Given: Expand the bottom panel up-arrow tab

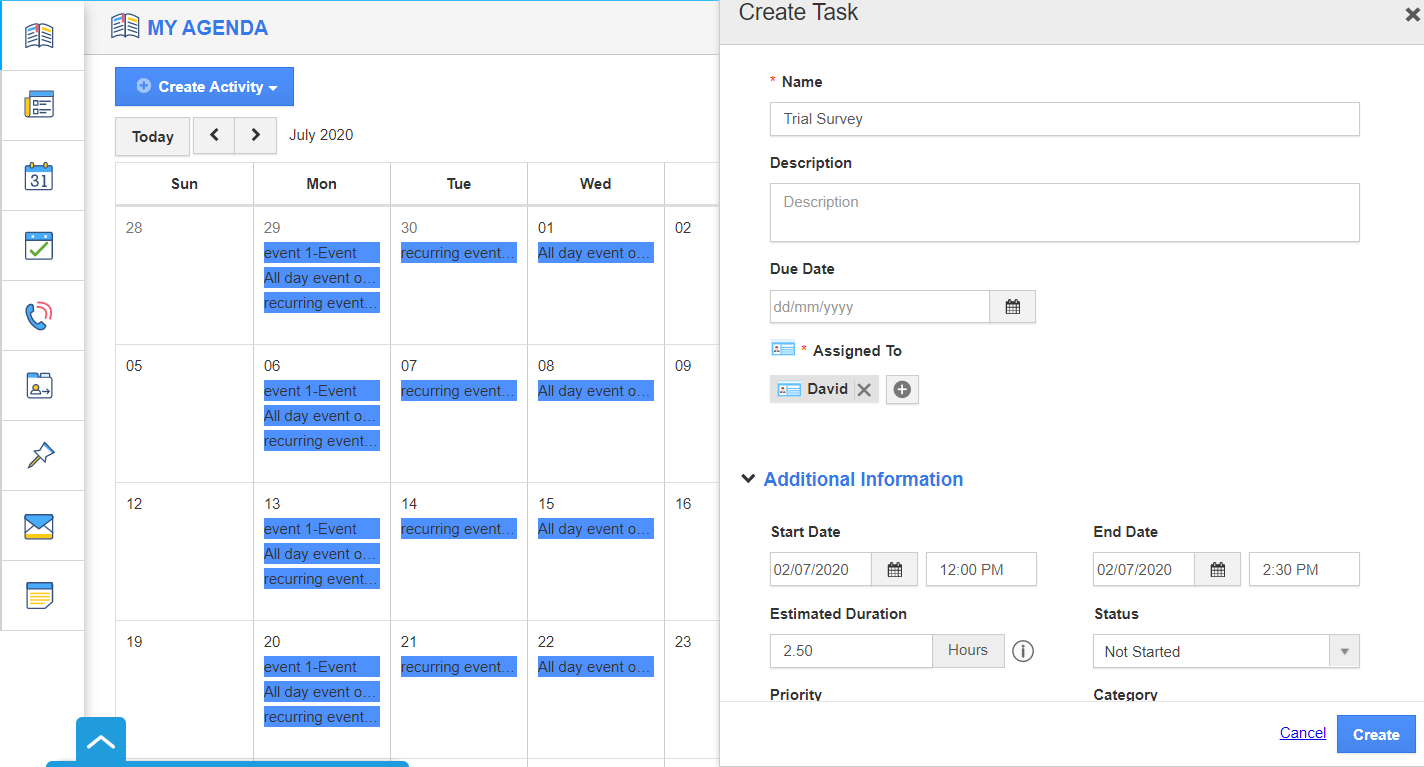Looking at the screenshot, I should [x=101, y=742].
